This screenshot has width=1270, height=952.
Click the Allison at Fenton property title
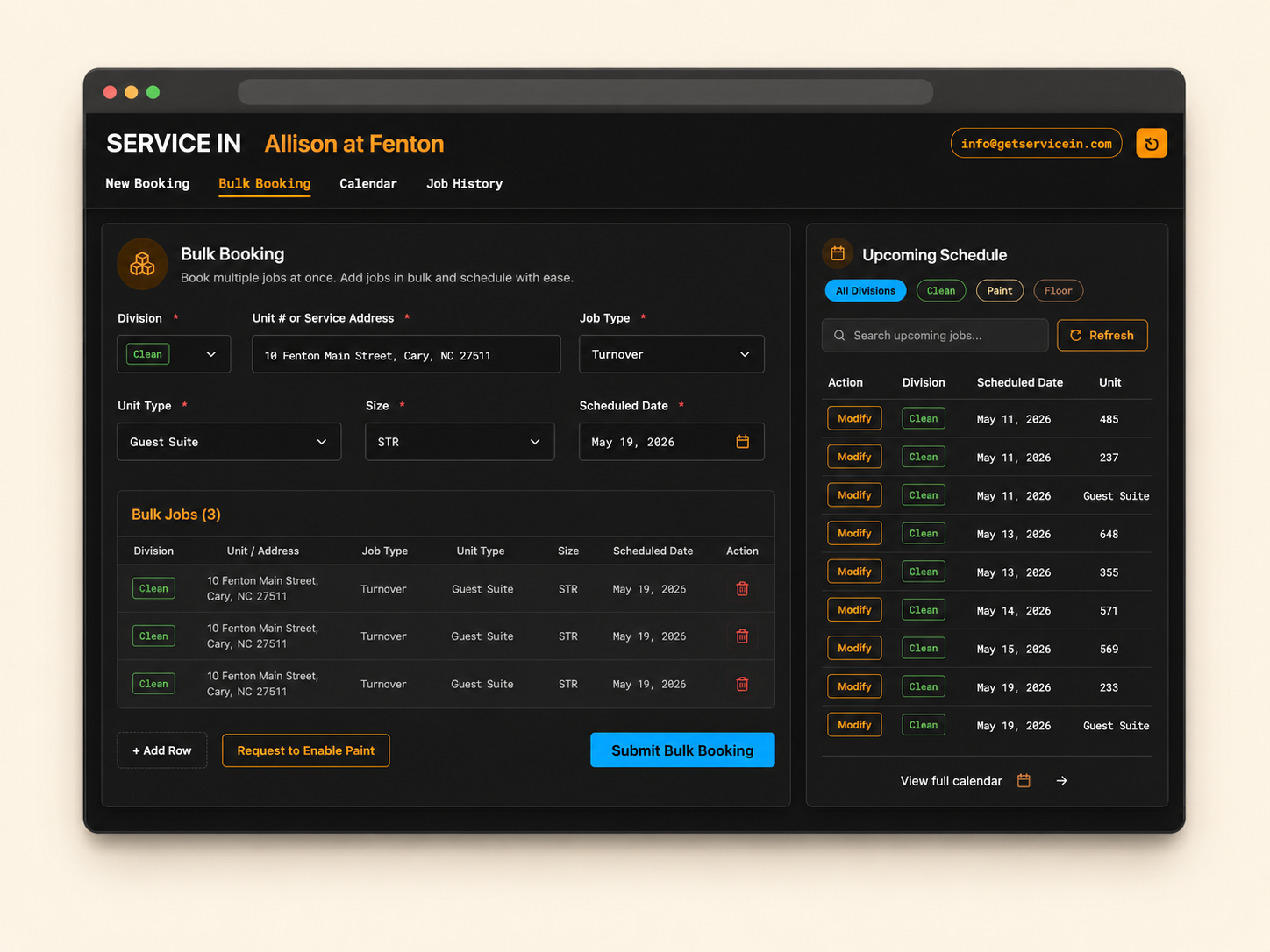click(354, 143)
